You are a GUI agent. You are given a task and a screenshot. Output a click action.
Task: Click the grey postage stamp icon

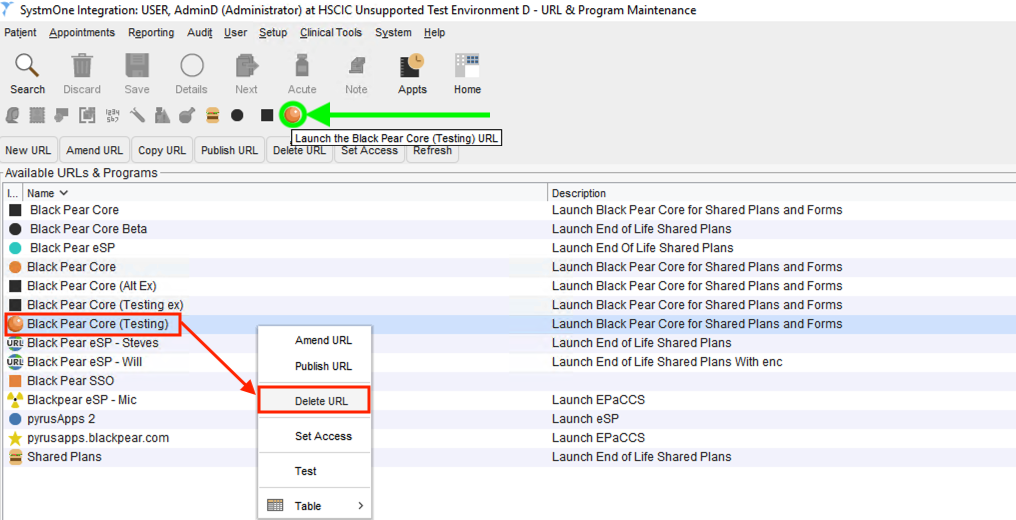pyautogui.click(x=37, y=115)
